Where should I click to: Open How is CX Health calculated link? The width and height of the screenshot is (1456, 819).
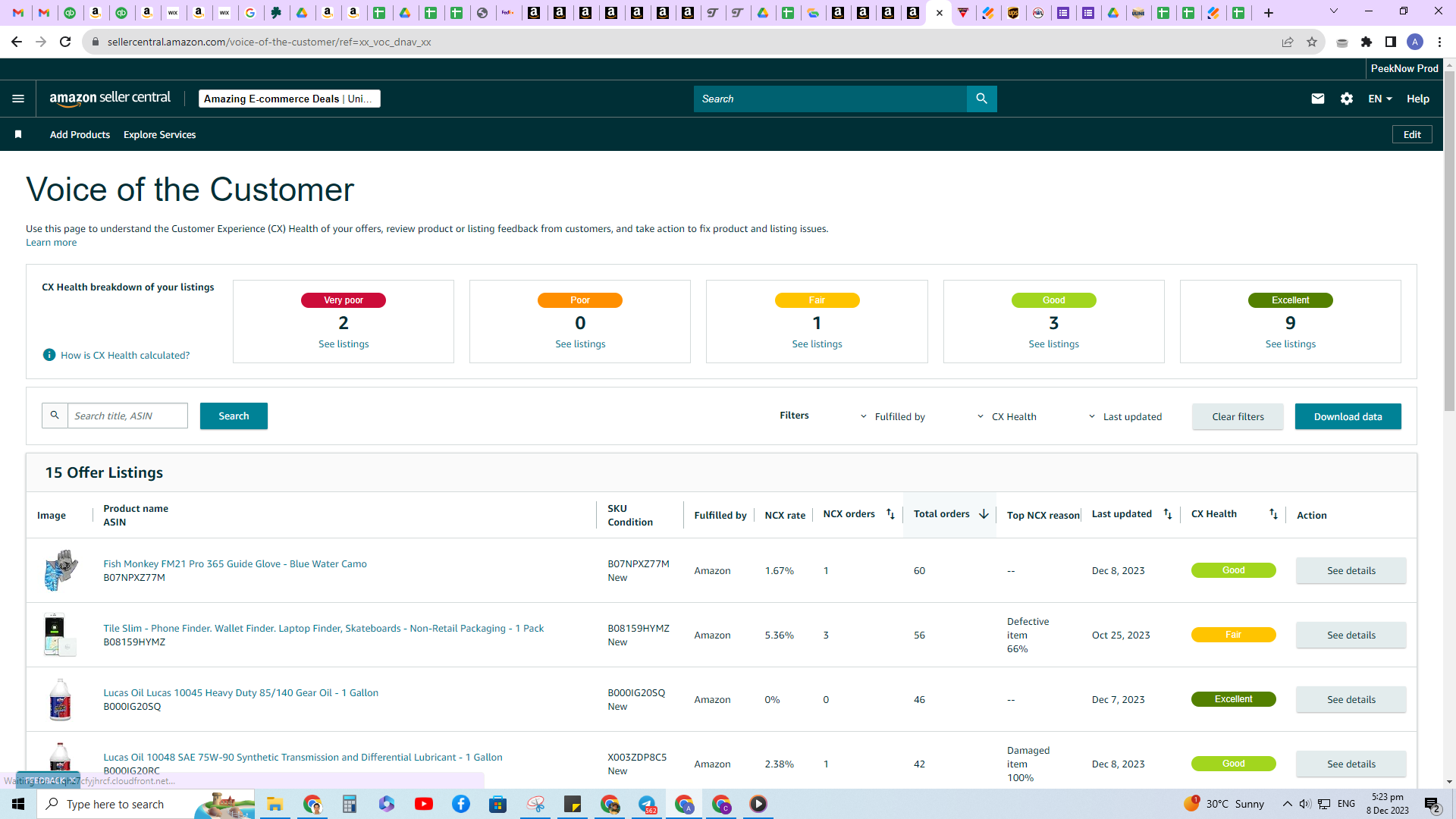click(x=125, y=355)
